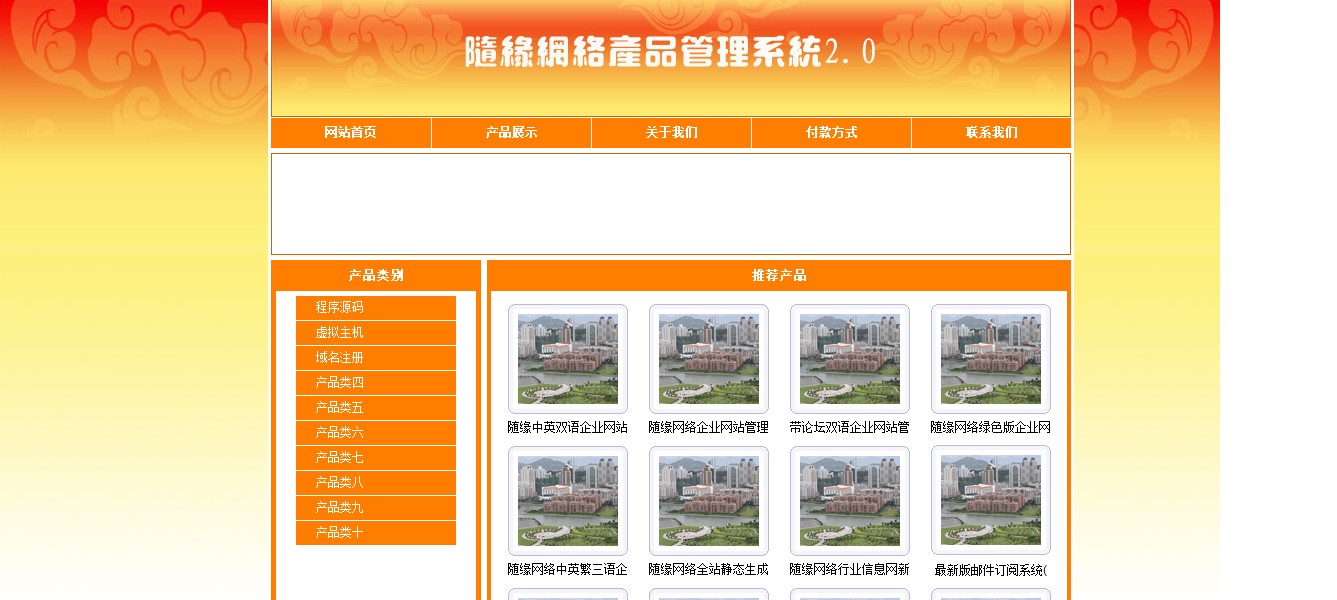Screen dimensions: 1337x600
Task: Open the 产品类八 category
Action: pos(376,483)
